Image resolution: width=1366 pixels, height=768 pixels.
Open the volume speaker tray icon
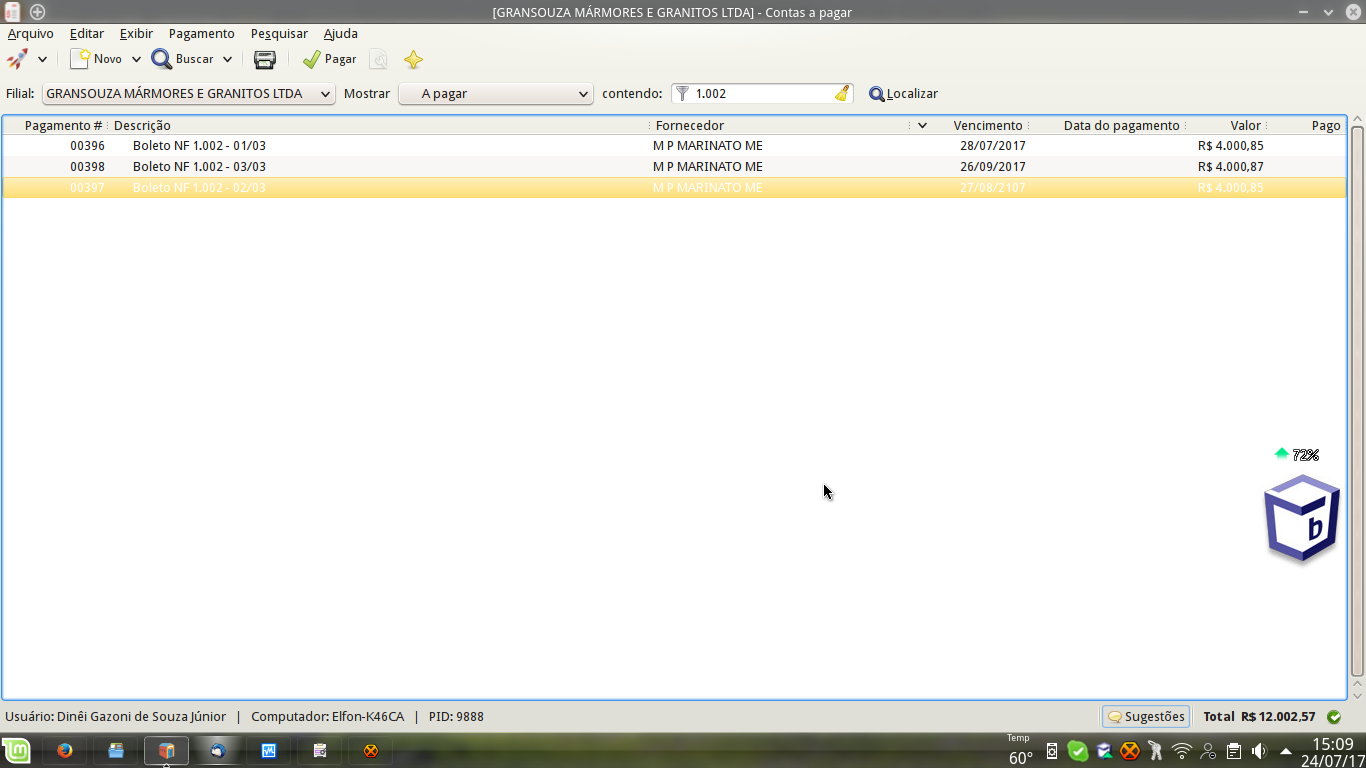tap(1258, 750)
